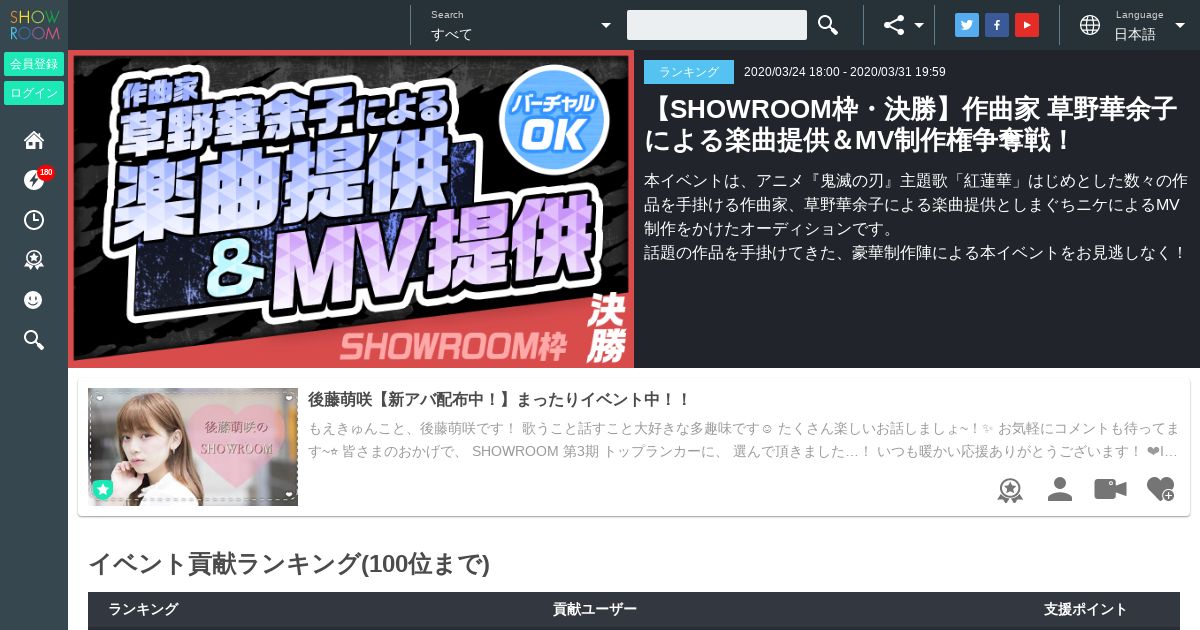The width and height of the screenshot is (1200, 630).
Task: Click the event title 【SHOWROOM枠・決勝】
Action: click(910, 124)
